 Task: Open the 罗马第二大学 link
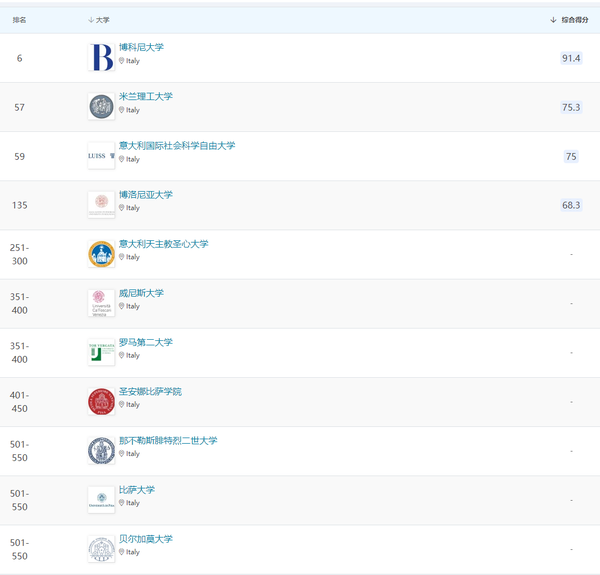coord(146,342)
